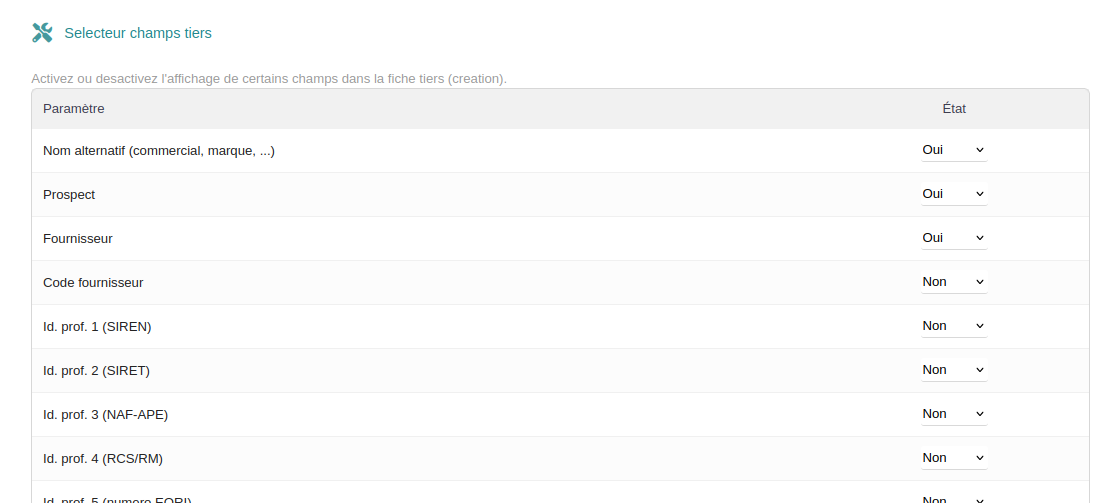This screenshot has height=503, width=1095.
Task: Open the Nom alternatif state dropdown
Action: [x=953, y=150]
